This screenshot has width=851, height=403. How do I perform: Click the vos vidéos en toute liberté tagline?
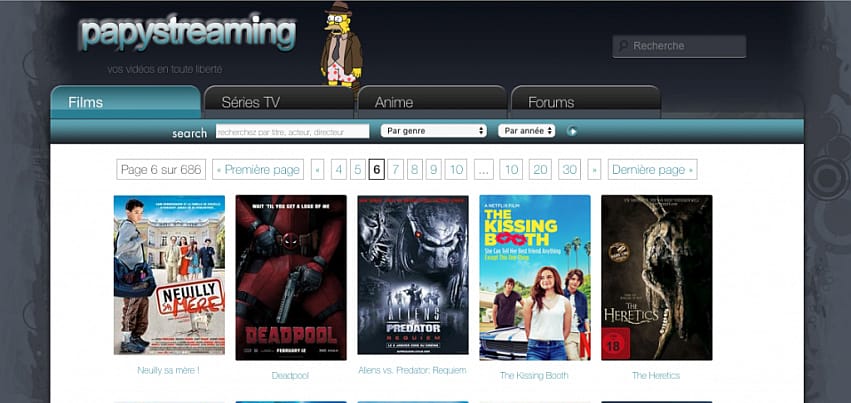164,69
